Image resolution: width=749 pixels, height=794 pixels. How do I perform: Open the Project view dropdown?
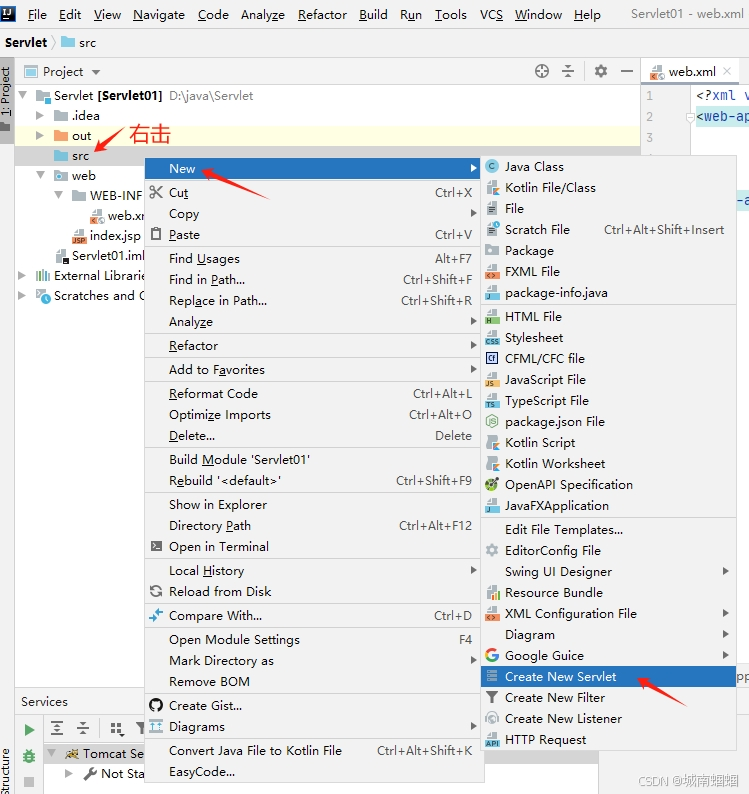tap(96, 72)
